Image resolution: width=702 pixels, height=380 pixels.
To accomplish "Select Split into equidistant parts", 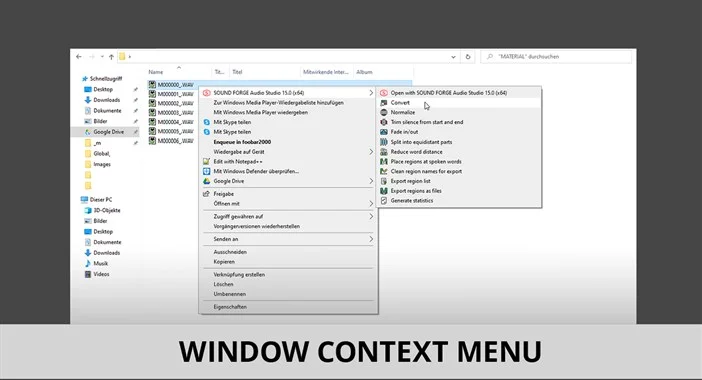I will coord(459,142).
